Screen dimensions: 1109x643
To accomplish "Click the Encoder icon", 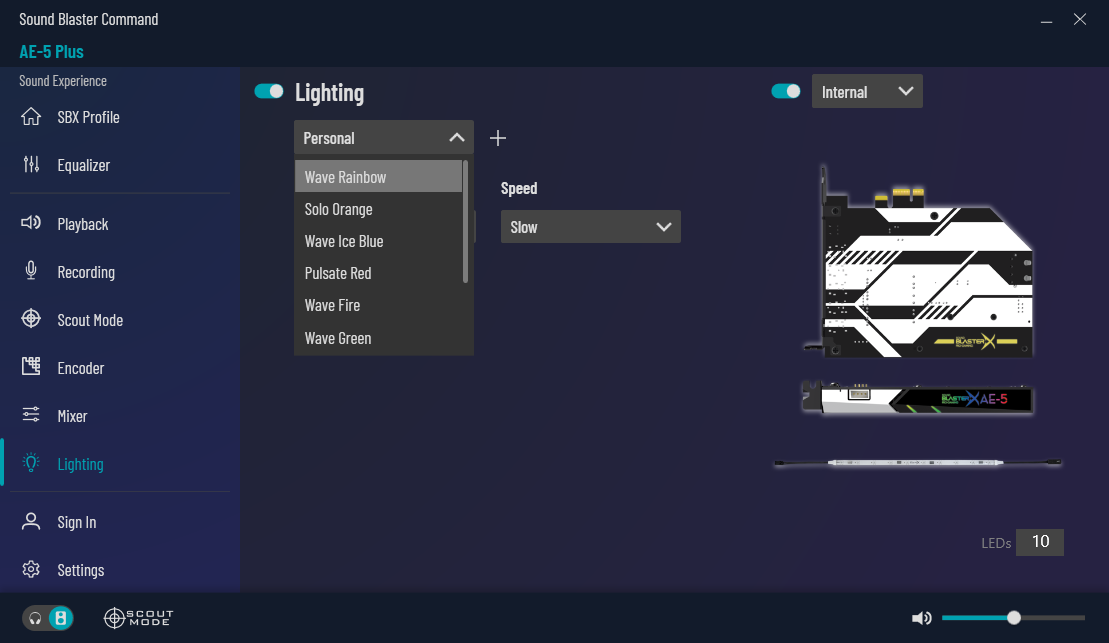I will [x=31, y=366].
